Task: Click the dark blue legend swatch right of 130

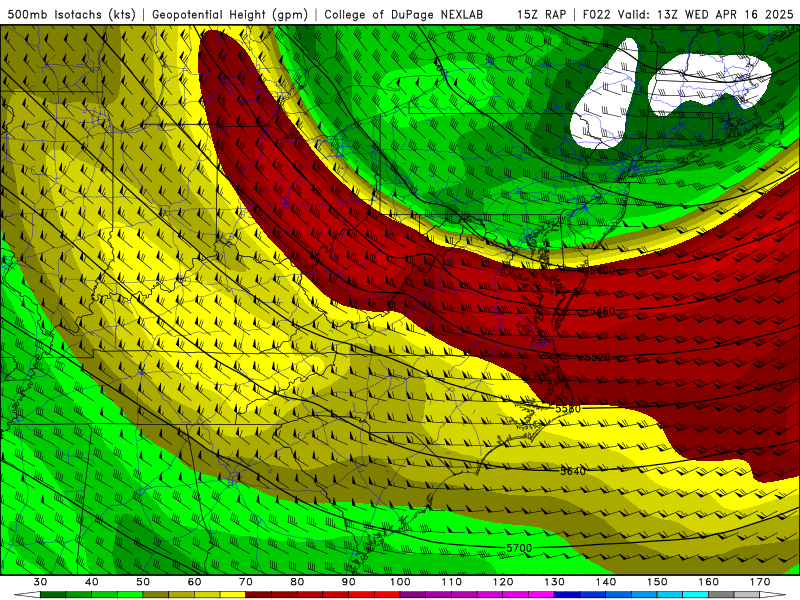Action: pos(567,595)
